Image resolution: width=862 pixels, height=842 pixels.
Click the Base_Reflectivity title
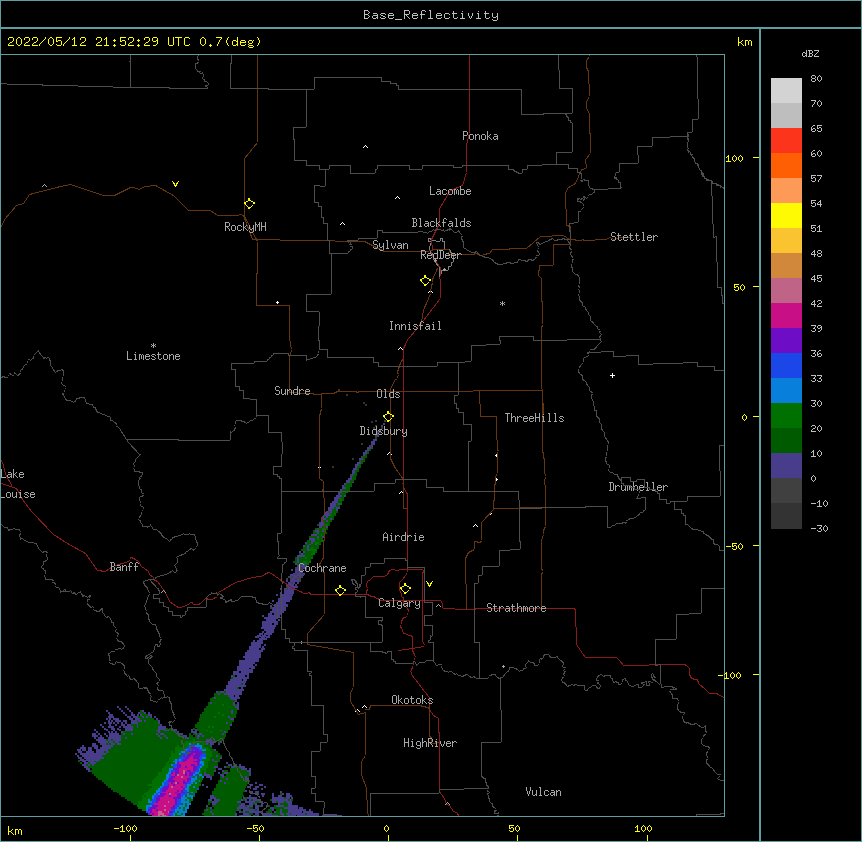click(431, 15)
